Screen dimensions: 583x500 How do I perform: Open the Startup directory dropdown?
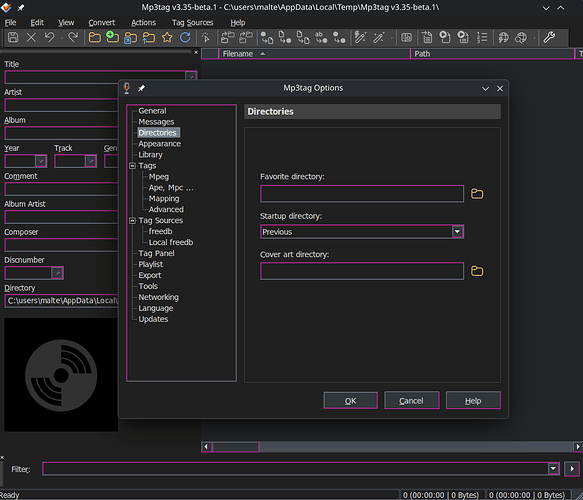tap(457, 232)
